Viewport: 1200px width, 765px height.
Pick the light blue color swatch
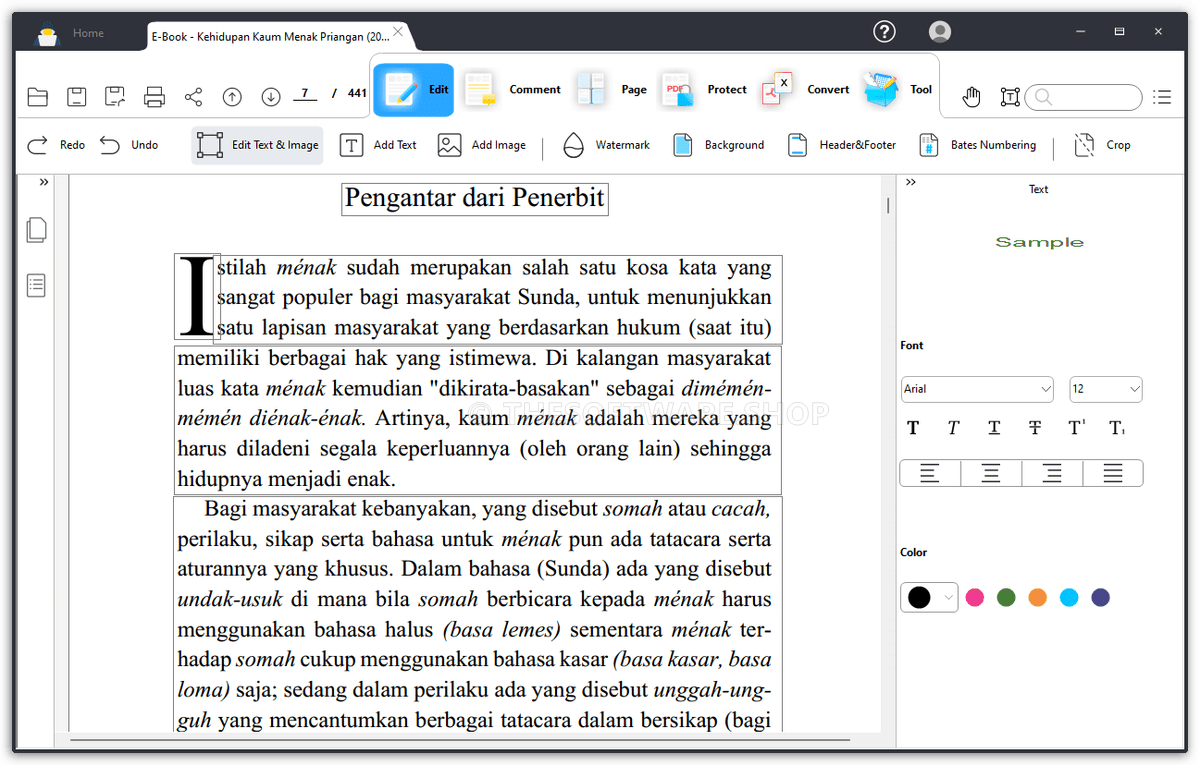(1069, 598)
